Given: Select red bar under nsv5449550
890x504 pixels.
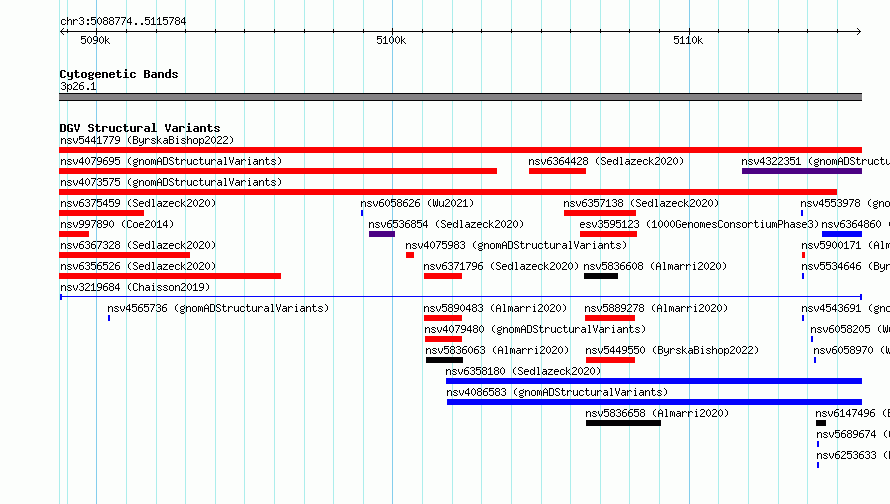Looking at the screenshot, I should 610,360.
